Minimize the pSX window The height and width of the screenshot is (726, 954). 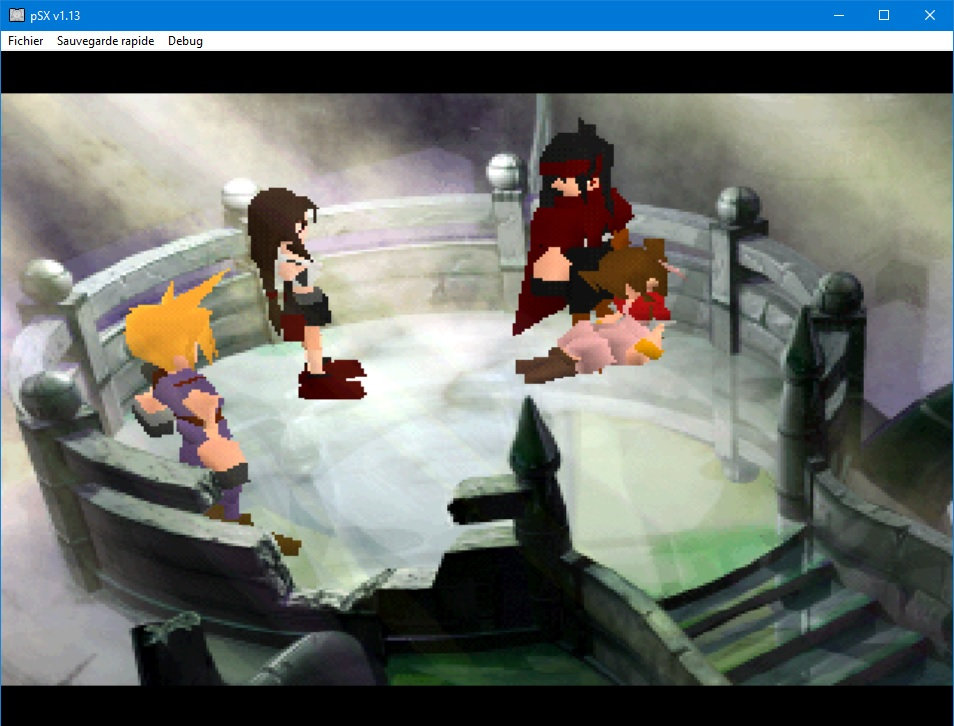pyautogui.click(x=838, y=15)
